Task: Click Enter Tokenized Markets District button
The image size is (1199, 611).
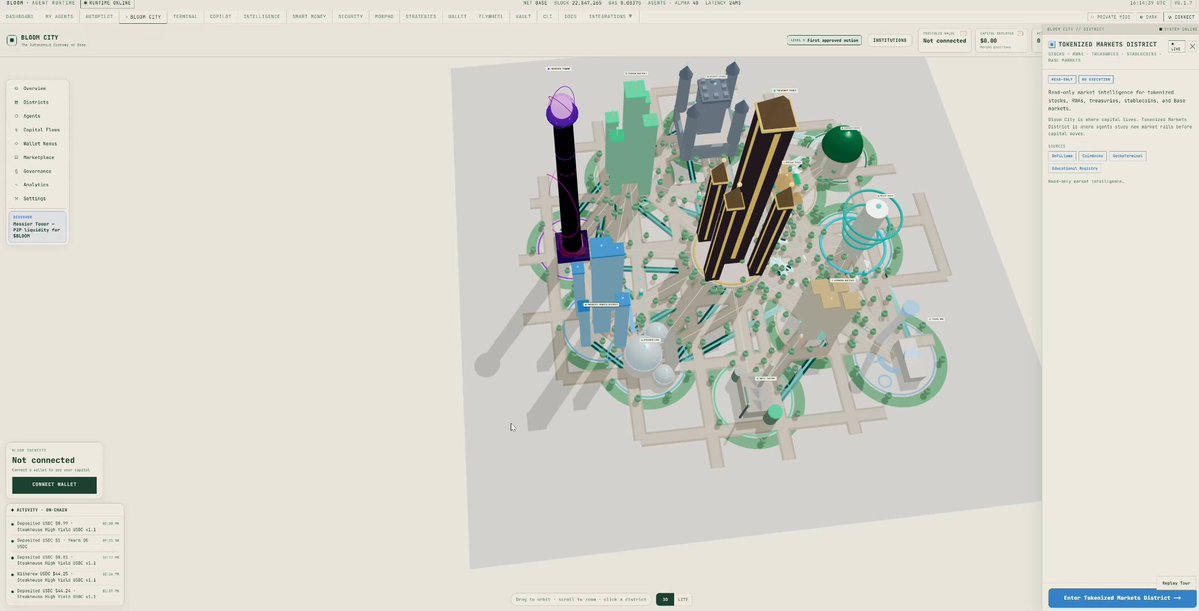Action: [1121, 598]
